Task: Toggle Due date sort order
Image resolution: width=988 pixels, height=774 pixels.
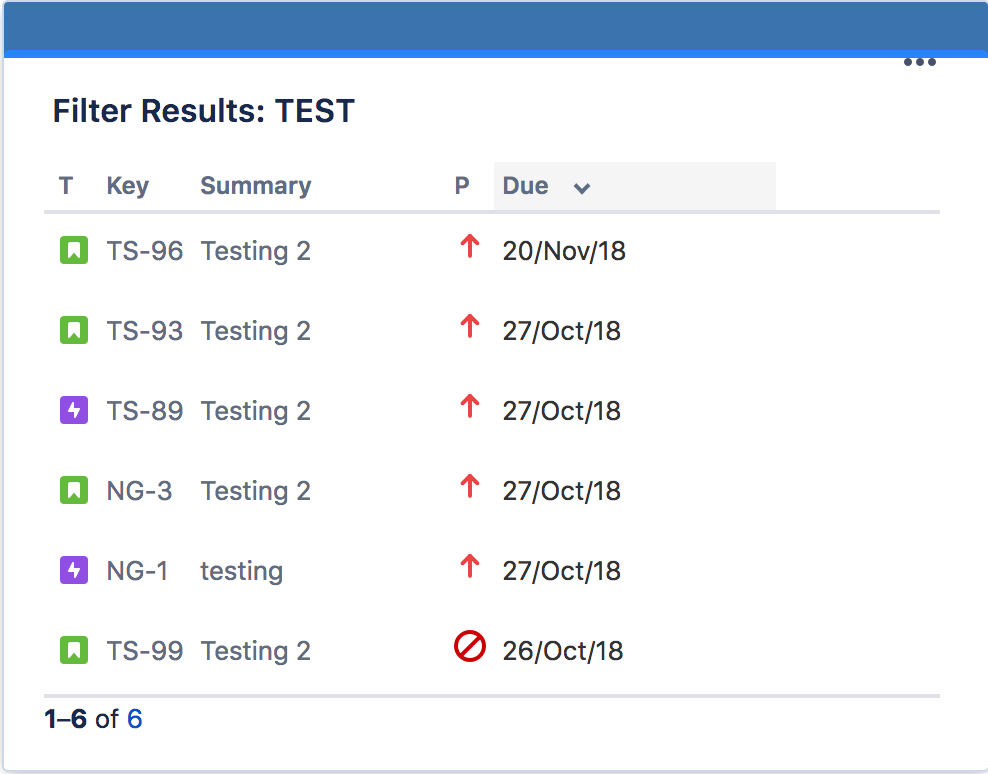Action: (x=525, y=186)
